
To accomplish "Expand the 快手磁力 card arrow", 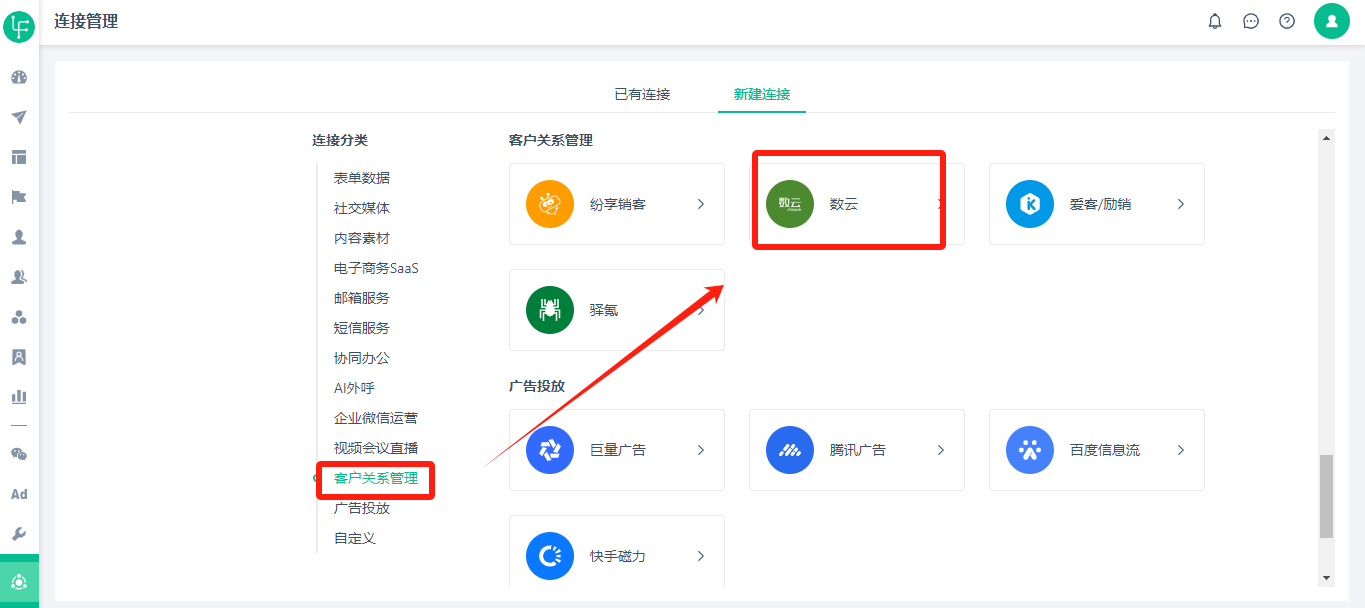I will [x=701, y=556].
